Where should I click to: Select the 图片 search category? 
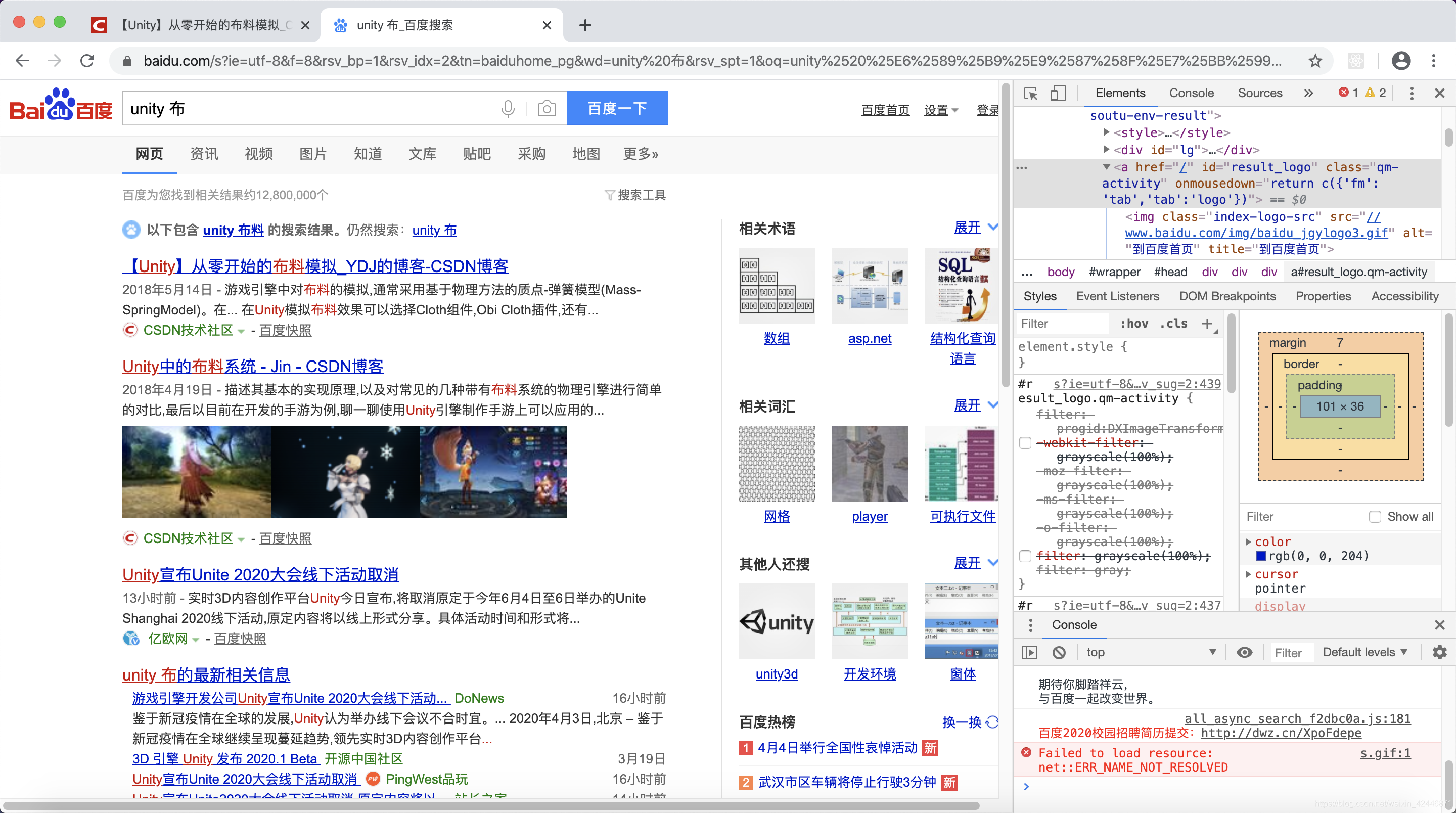(x=312, y=154)
